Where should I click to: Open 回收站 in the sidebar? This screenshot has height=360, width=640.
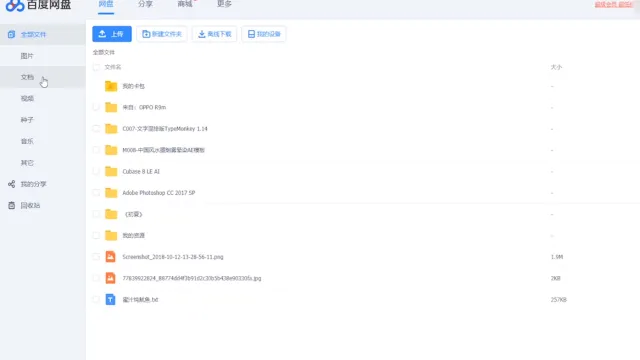coord(30,205)
